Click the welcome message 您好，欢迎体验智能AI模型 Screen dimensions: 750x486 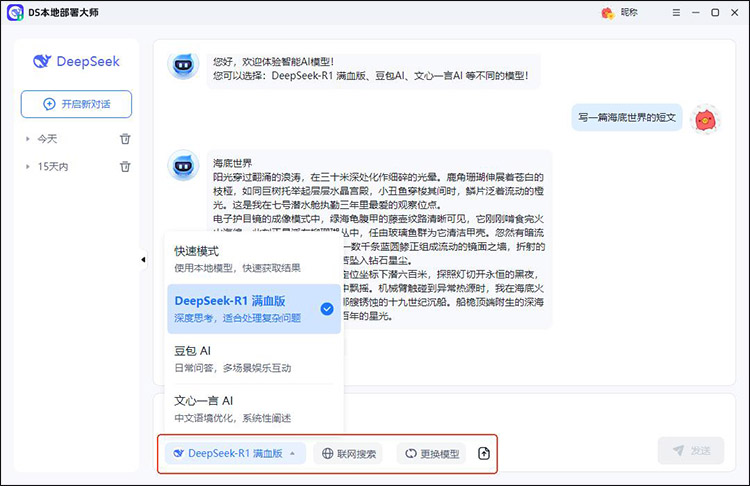[273, 61]
